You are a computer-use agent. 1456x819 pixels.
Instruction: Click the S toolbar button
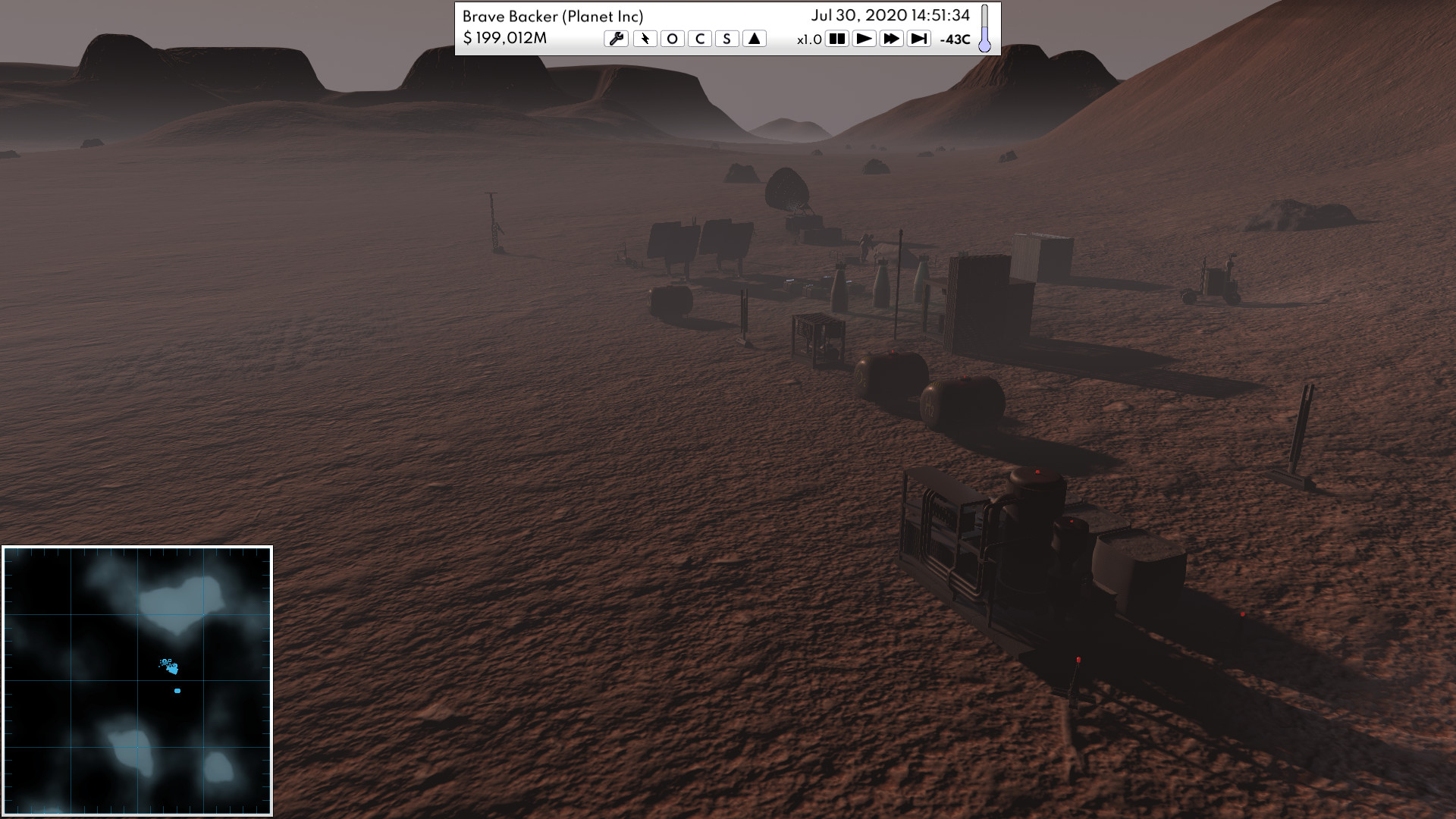click(726, 39)
